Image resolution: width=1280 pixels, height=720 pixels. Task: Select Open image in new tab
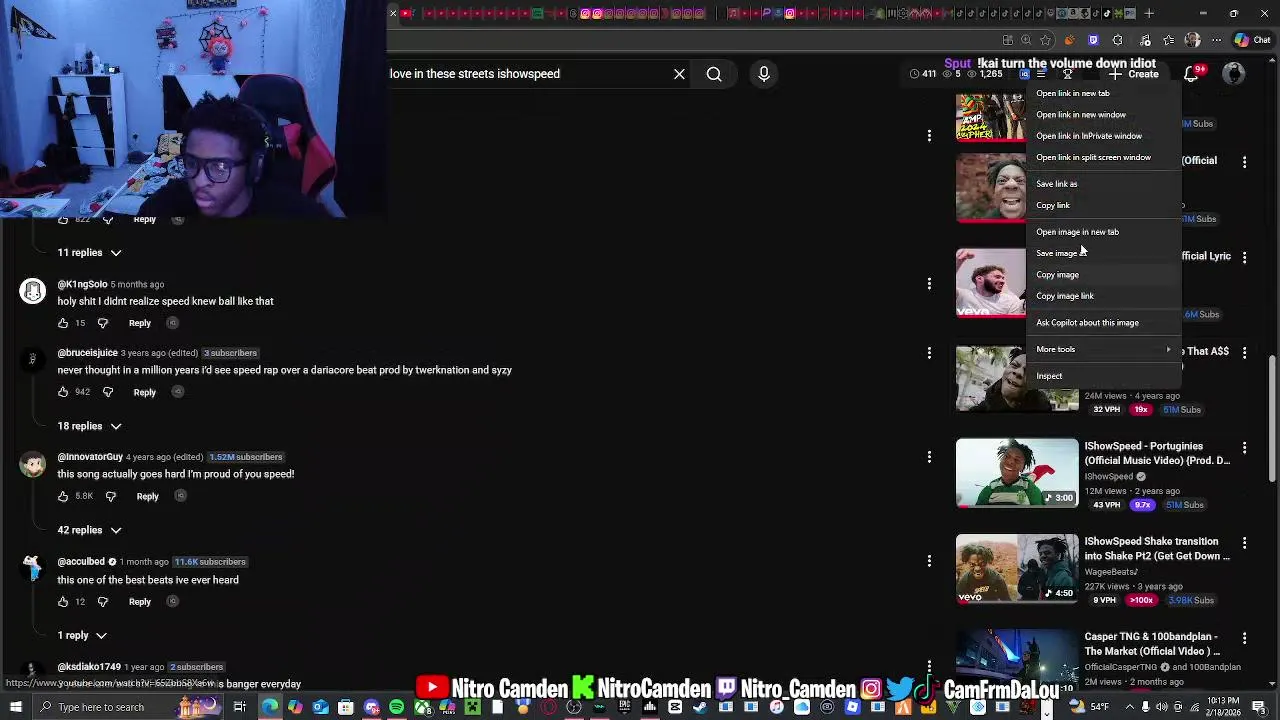point(1104,232)
